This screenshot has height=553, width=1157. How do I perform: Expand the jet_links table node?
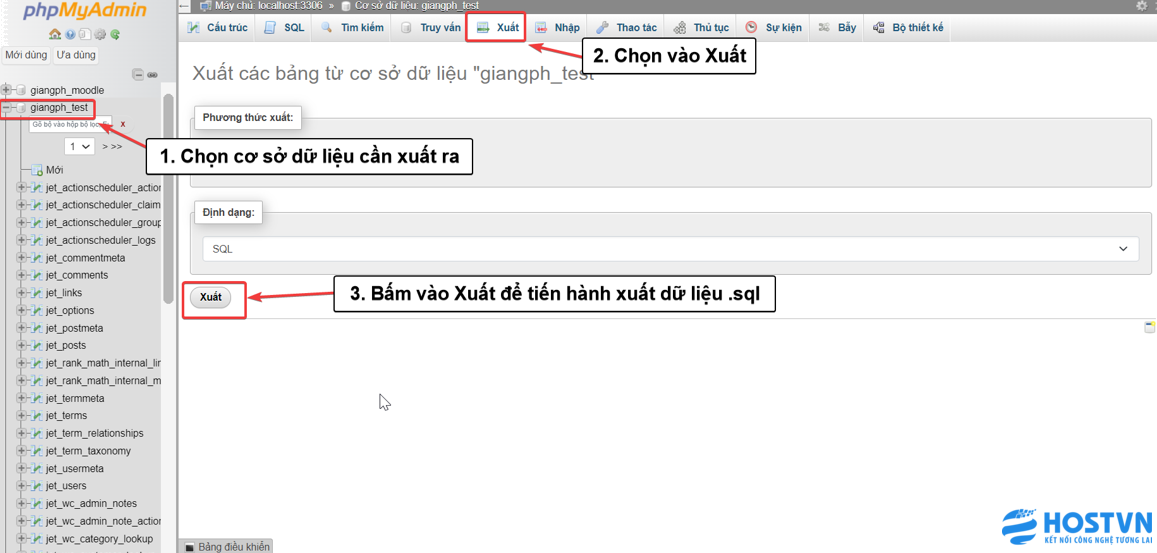tap(21, 293)
